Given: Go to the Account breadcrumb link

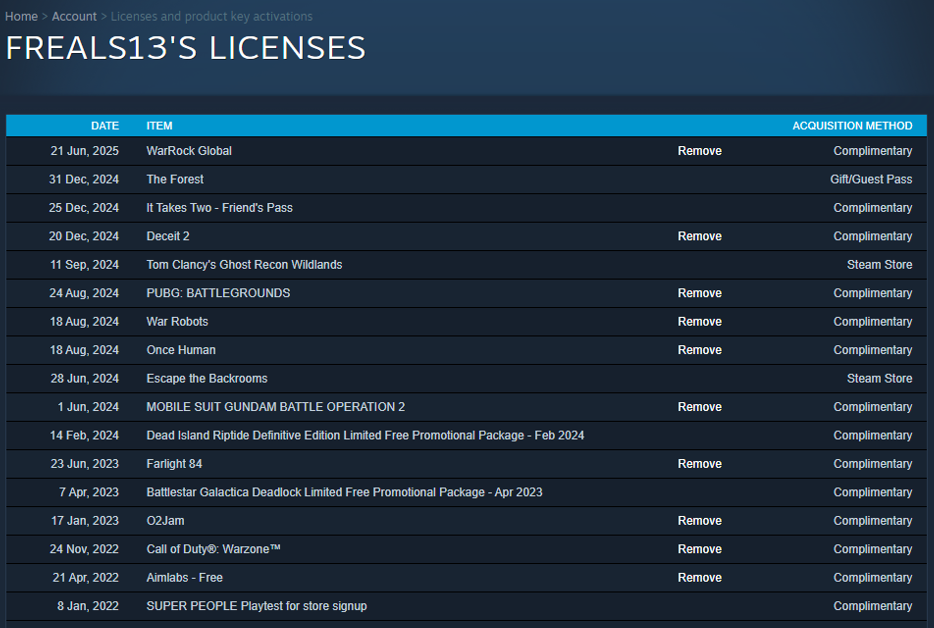Looking at the screenshot, I should [74, 17].
